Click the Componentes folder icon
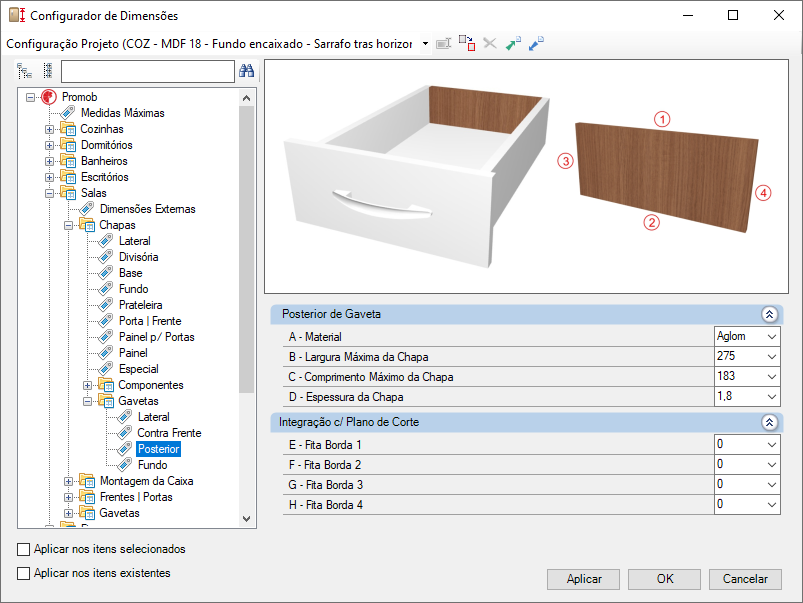 106,385
